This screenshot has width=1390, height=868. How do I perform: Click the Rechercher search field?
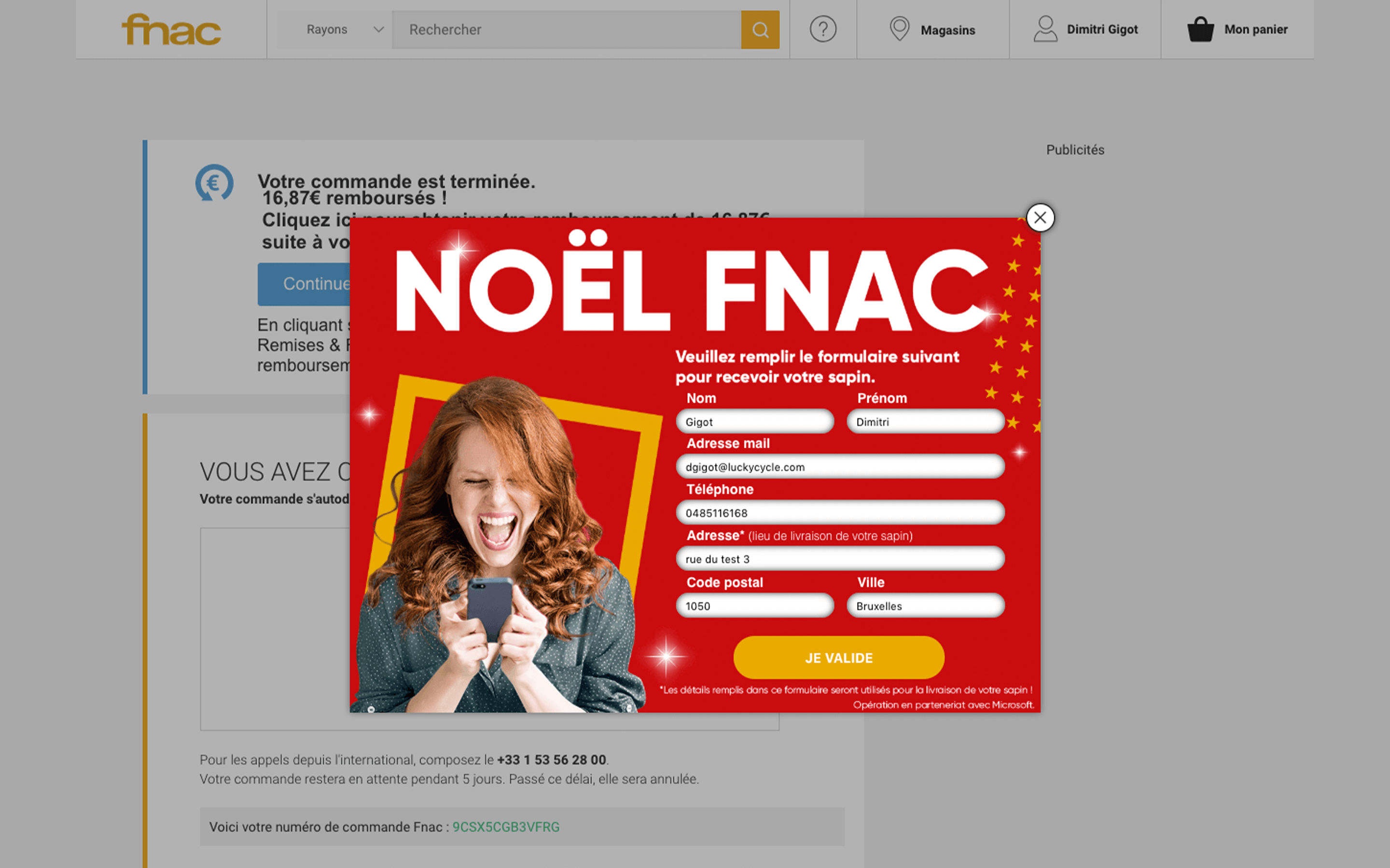coord(566,29)
